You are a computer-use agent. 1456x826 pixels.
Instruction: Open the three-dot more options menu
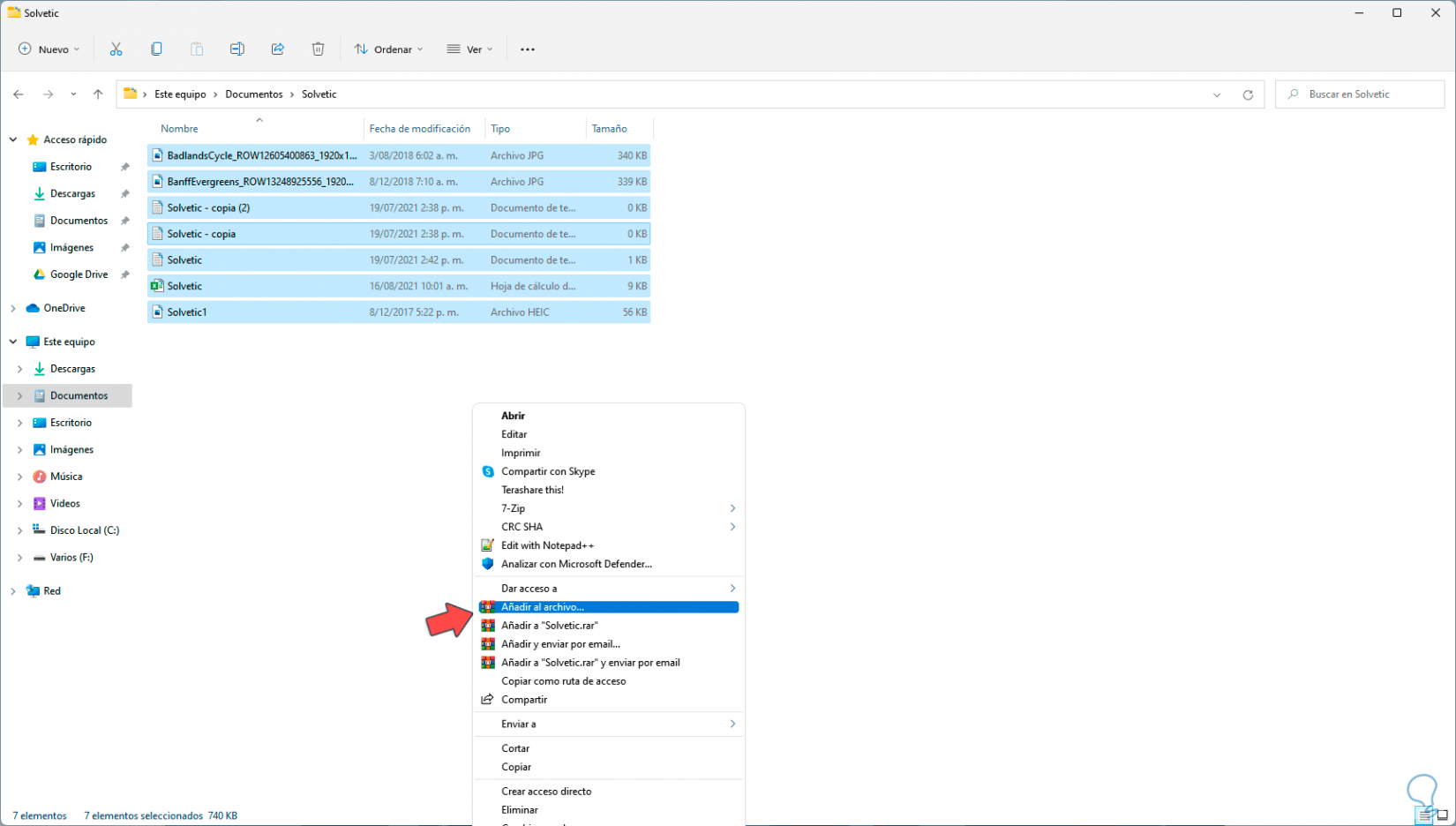coord(528,49)
